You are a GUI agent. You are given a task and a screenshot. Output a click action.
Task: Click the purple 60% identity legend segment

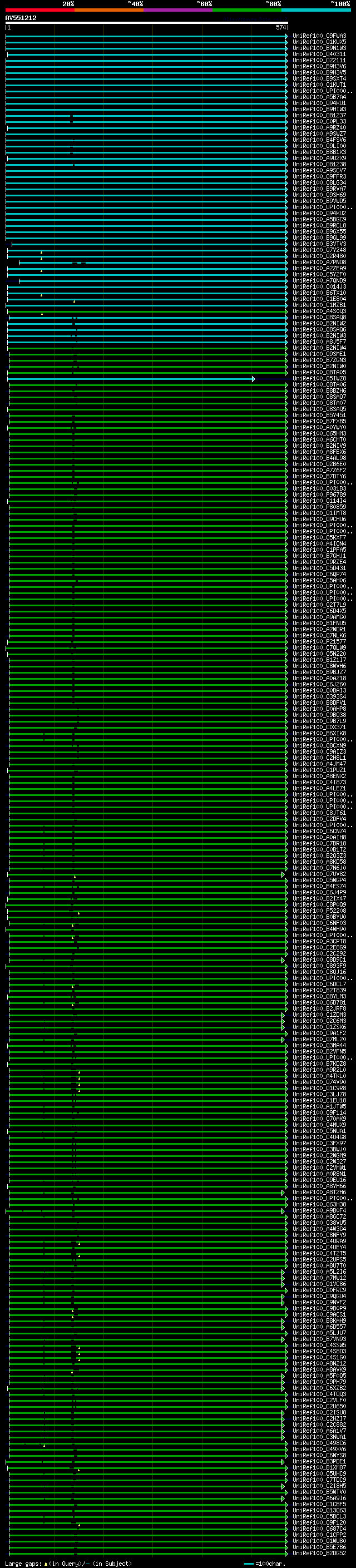(177, 10)
